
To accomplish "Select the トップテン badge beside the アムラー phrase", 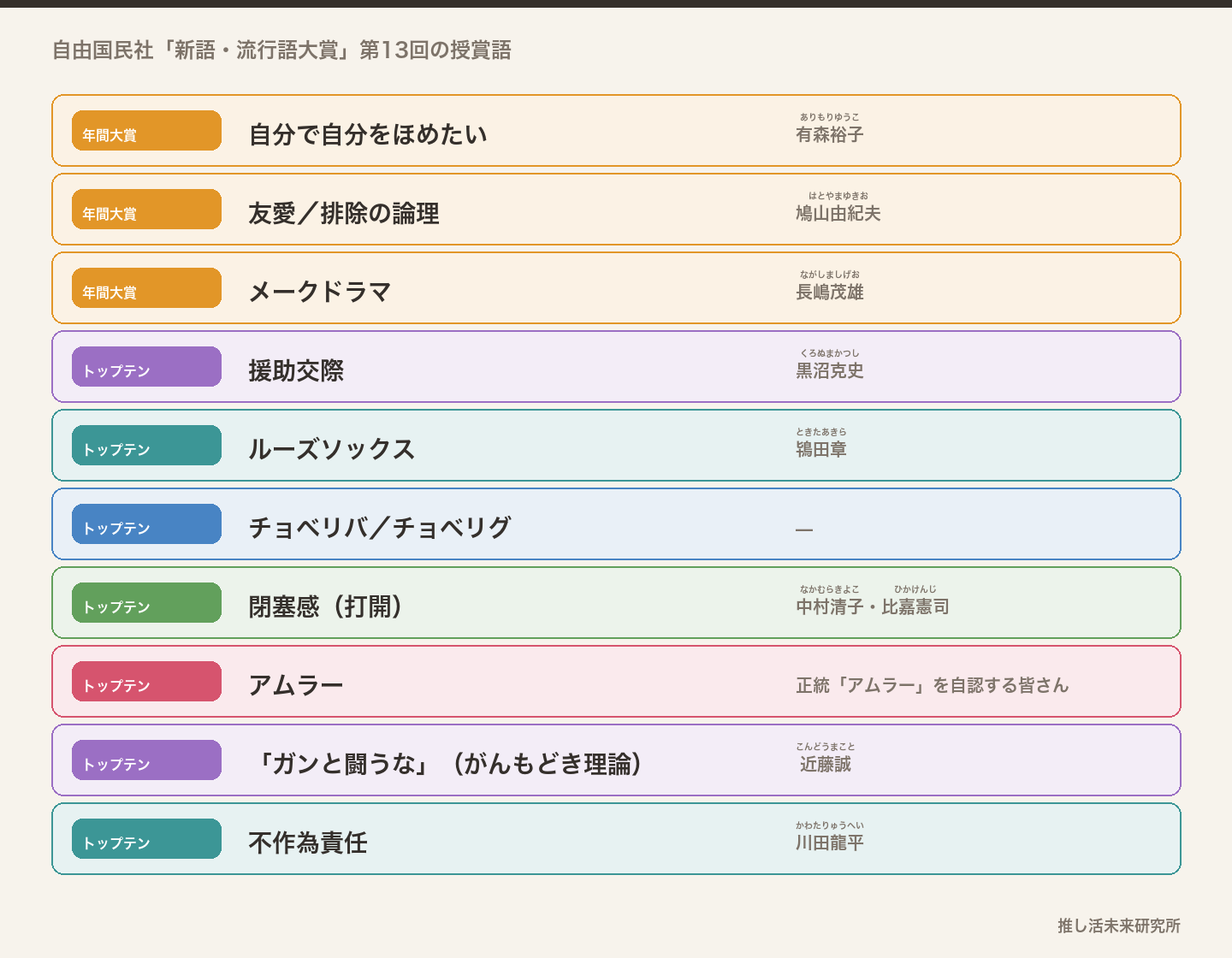I will (146, 682).
